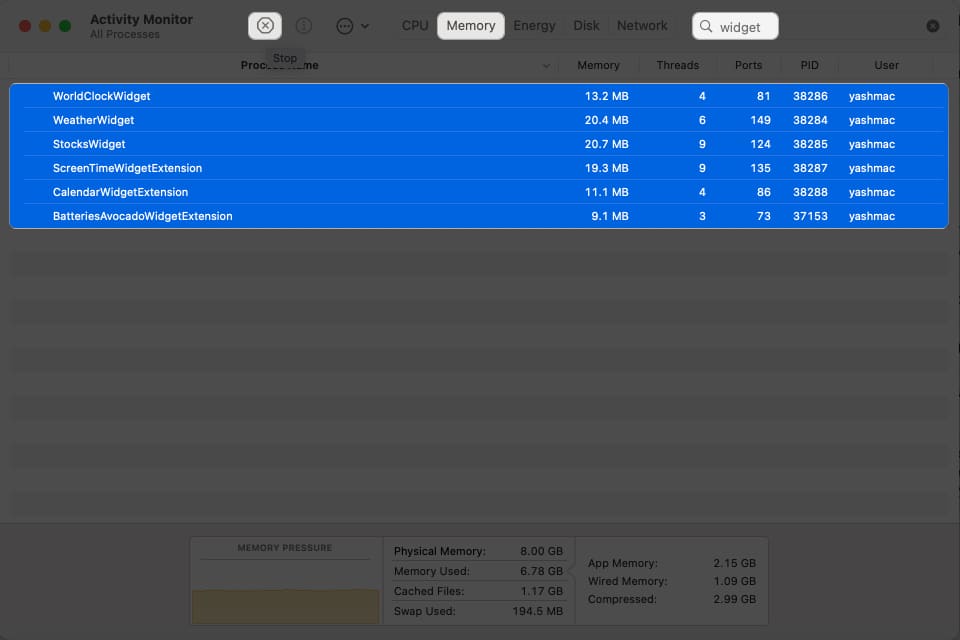Select the Memory tab
The image size is (960, 640).
(x=471, y=26)
